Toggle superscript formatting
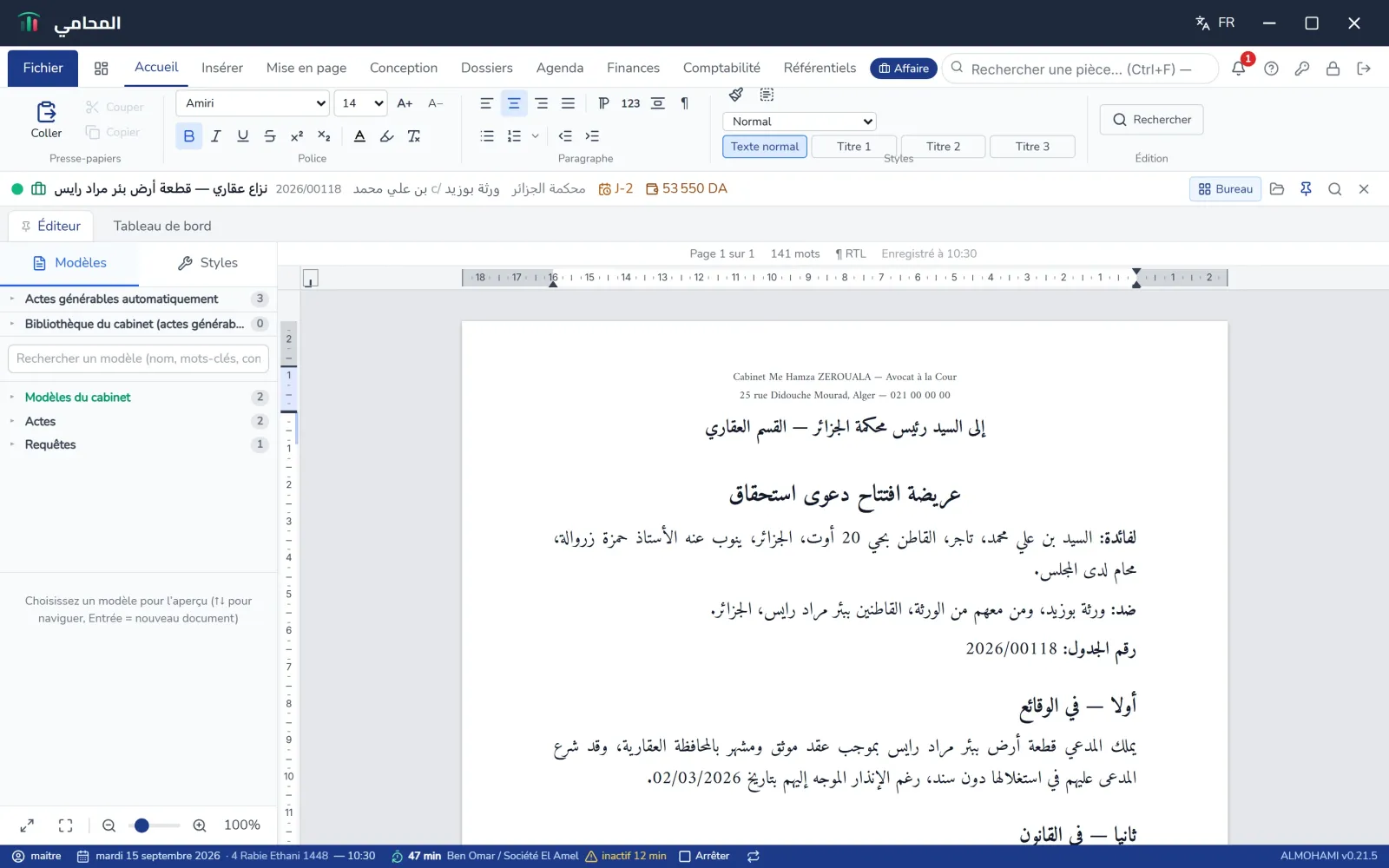This screenshot has height=868, width=1389. (297, 136)
